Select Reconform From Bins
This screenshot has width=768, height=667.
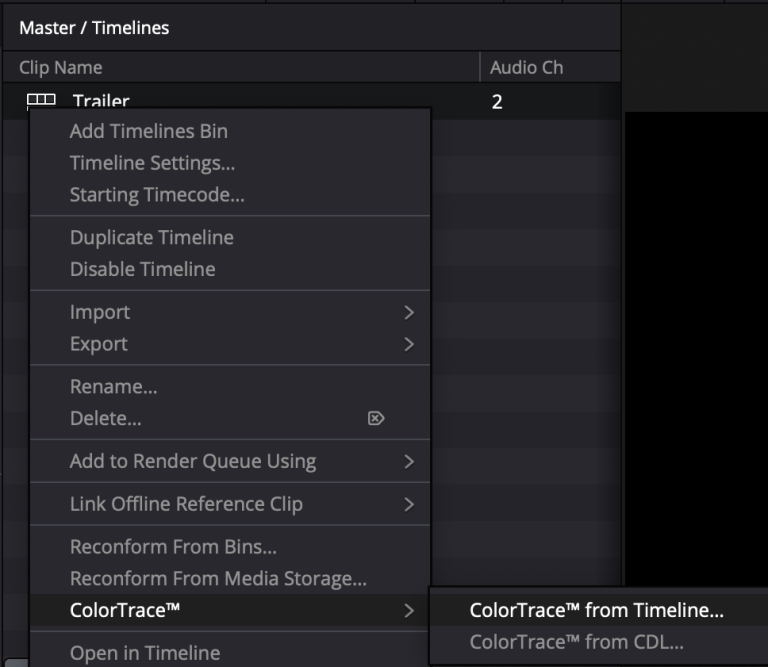[230, 547]
